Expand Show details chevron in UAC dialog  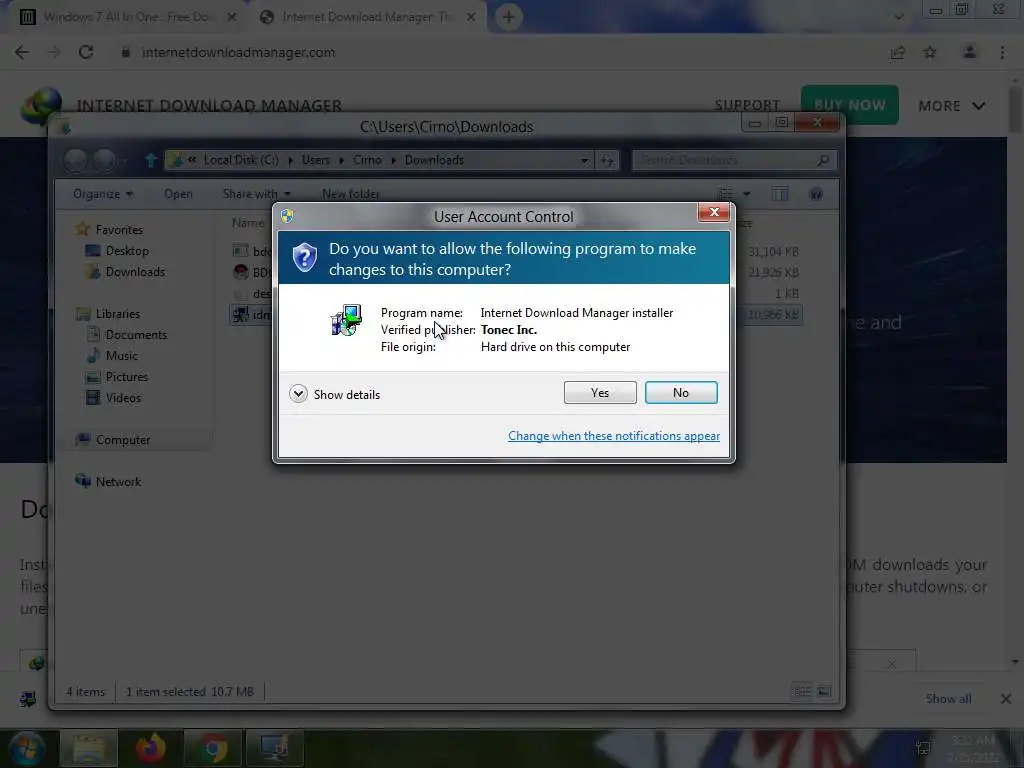point(298,394)
